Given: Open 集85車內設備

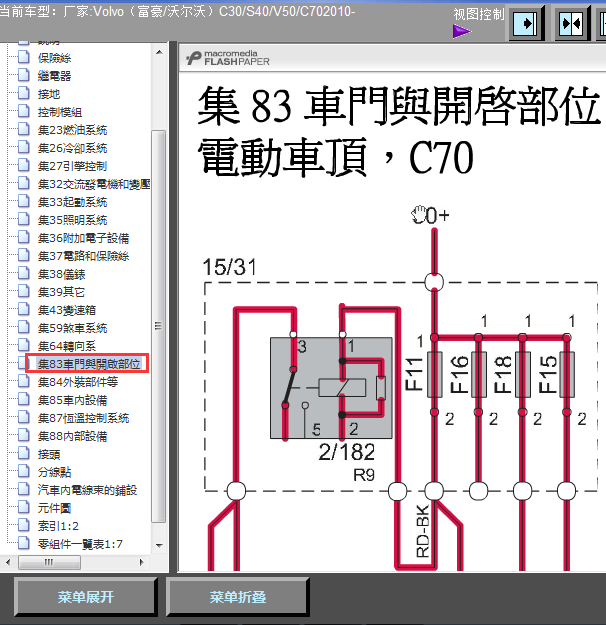Looking at the screenshot, I should click(x=73, y=400).
